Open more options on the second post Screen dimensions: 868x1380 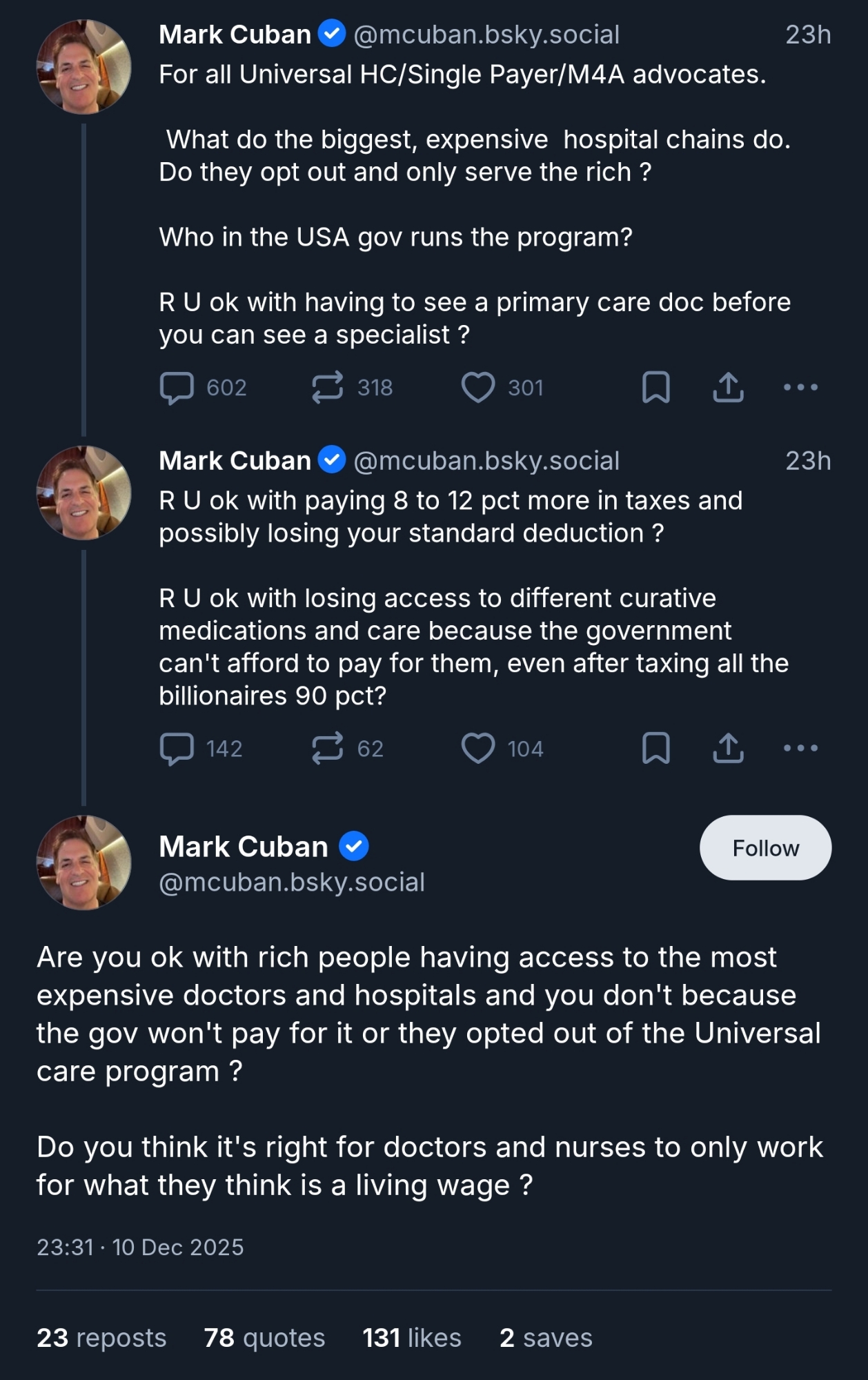(x=800, y=749)
